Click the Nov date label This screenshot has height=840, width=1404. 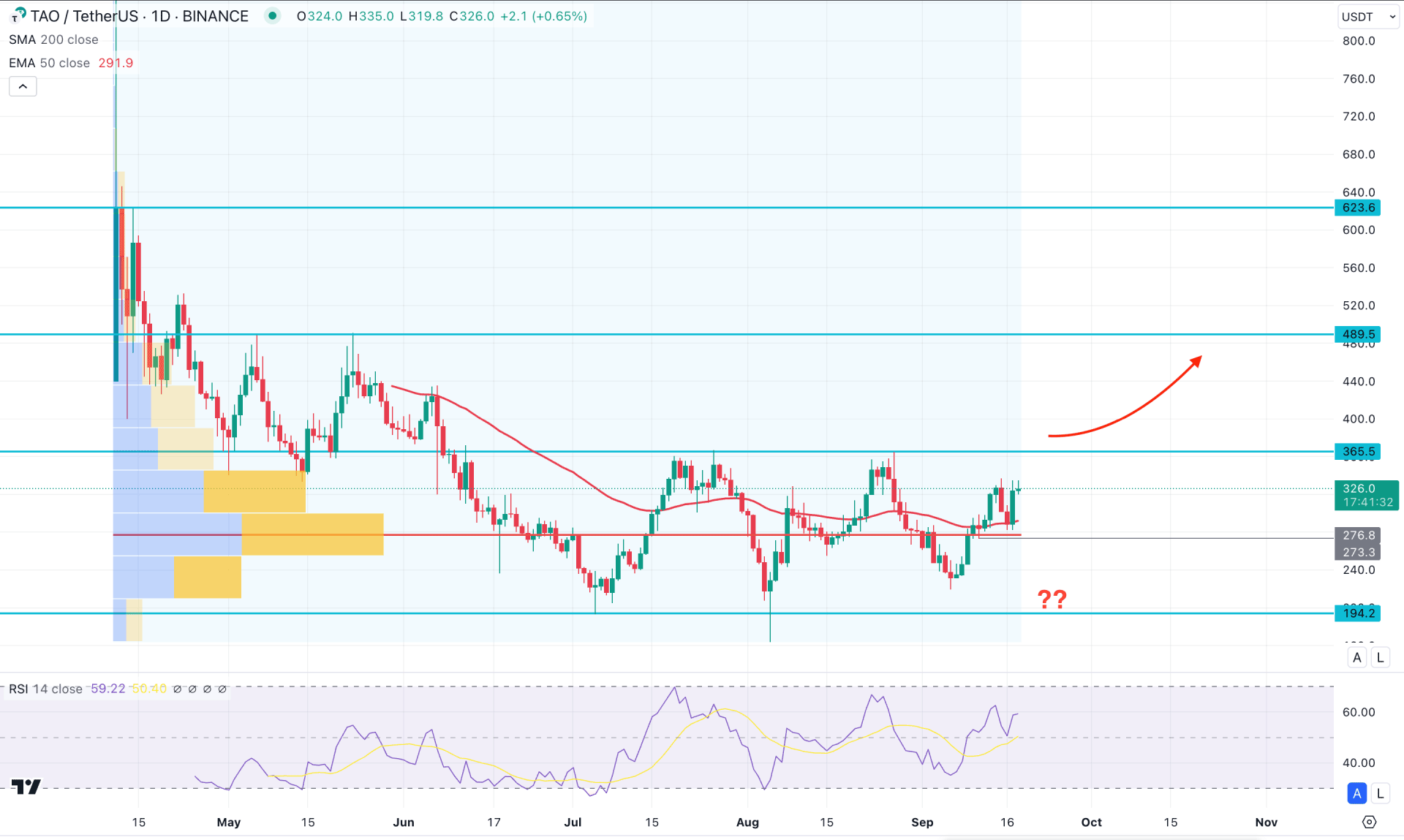1267,822
